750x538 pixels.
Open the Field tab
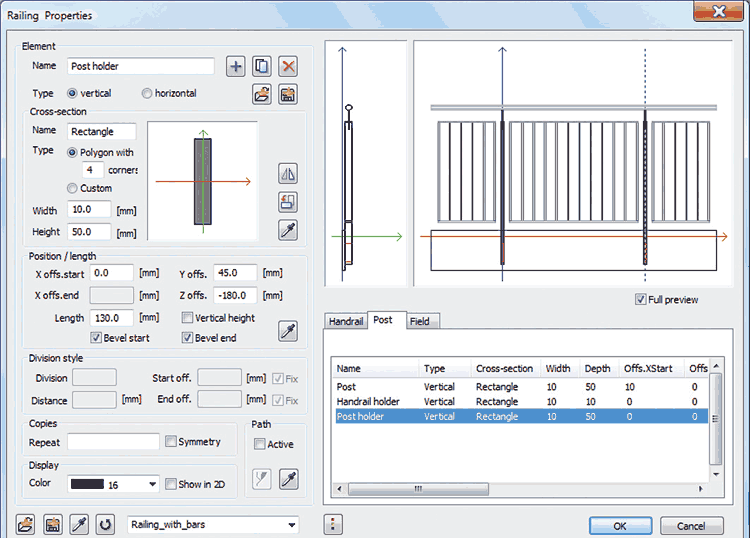[419, 321]
